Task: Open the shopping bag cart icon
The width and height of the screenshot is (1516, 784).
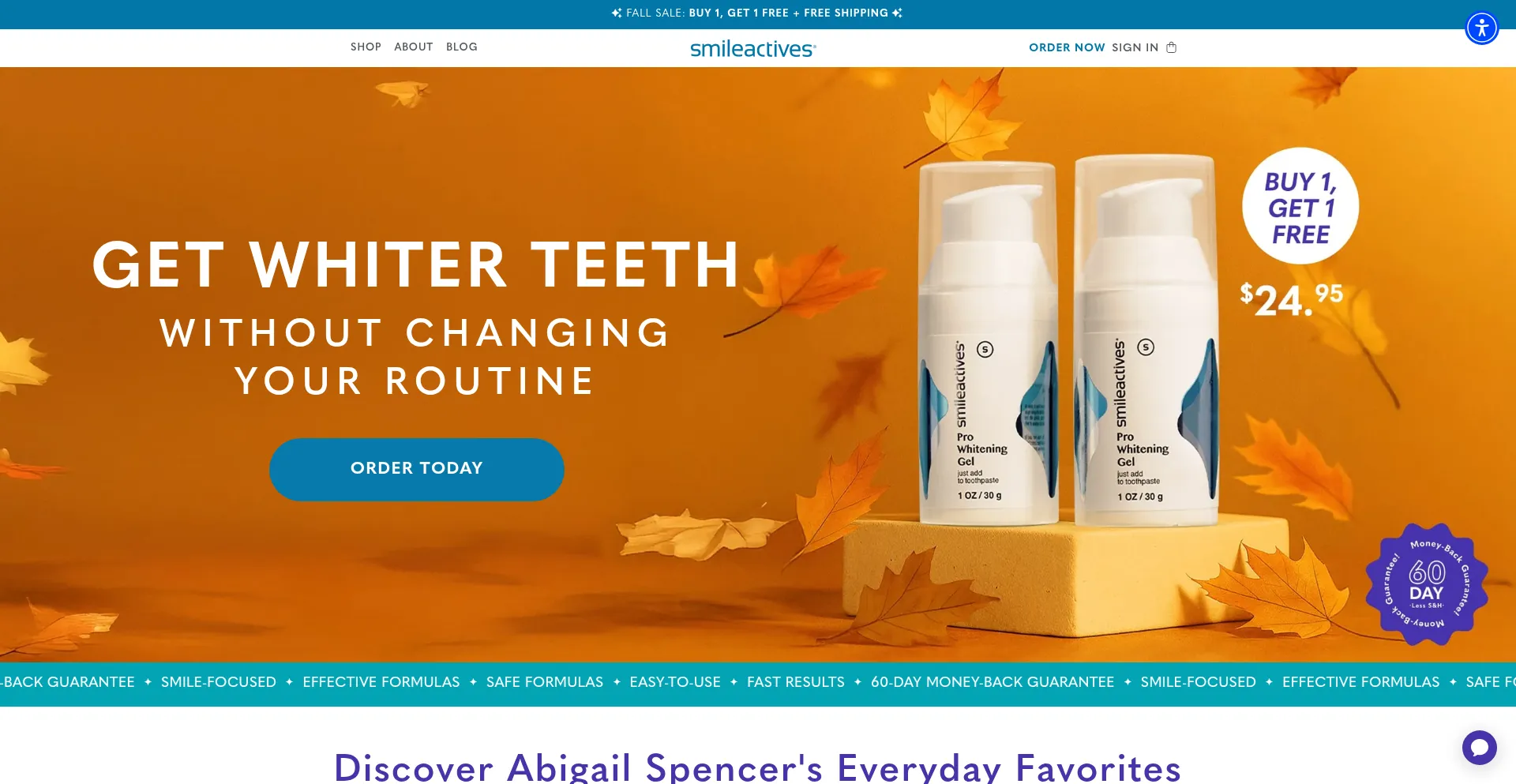Action: click(1172, 47)
